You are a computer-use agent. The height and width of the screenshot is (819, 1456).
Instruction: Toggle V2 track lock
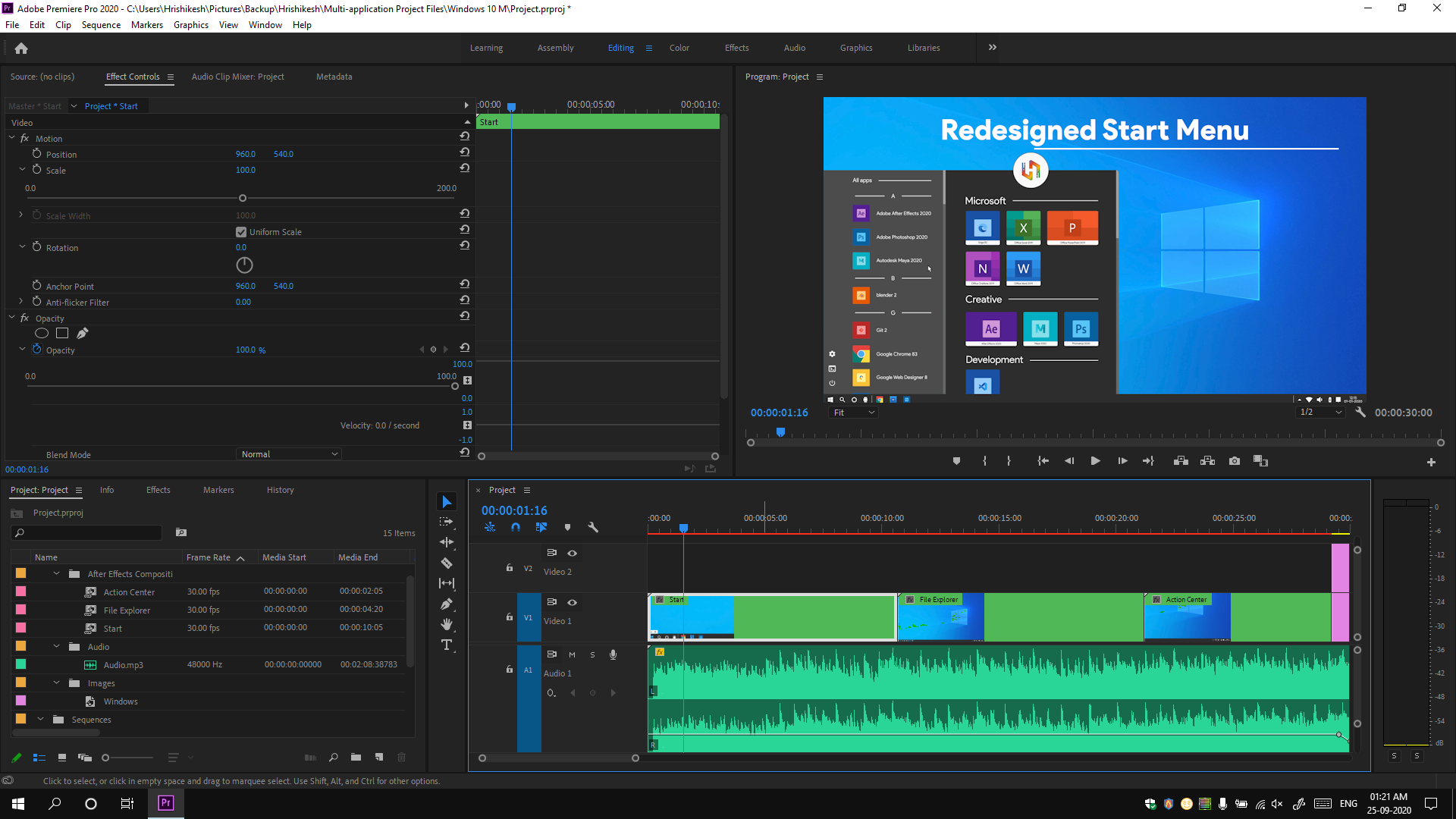[510, 568]
